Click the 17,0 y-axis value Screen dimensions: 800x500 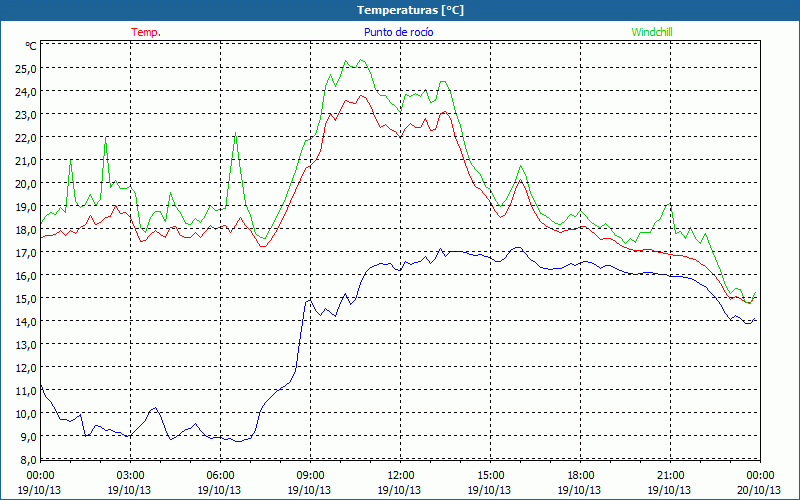click(x=26, y=253)
